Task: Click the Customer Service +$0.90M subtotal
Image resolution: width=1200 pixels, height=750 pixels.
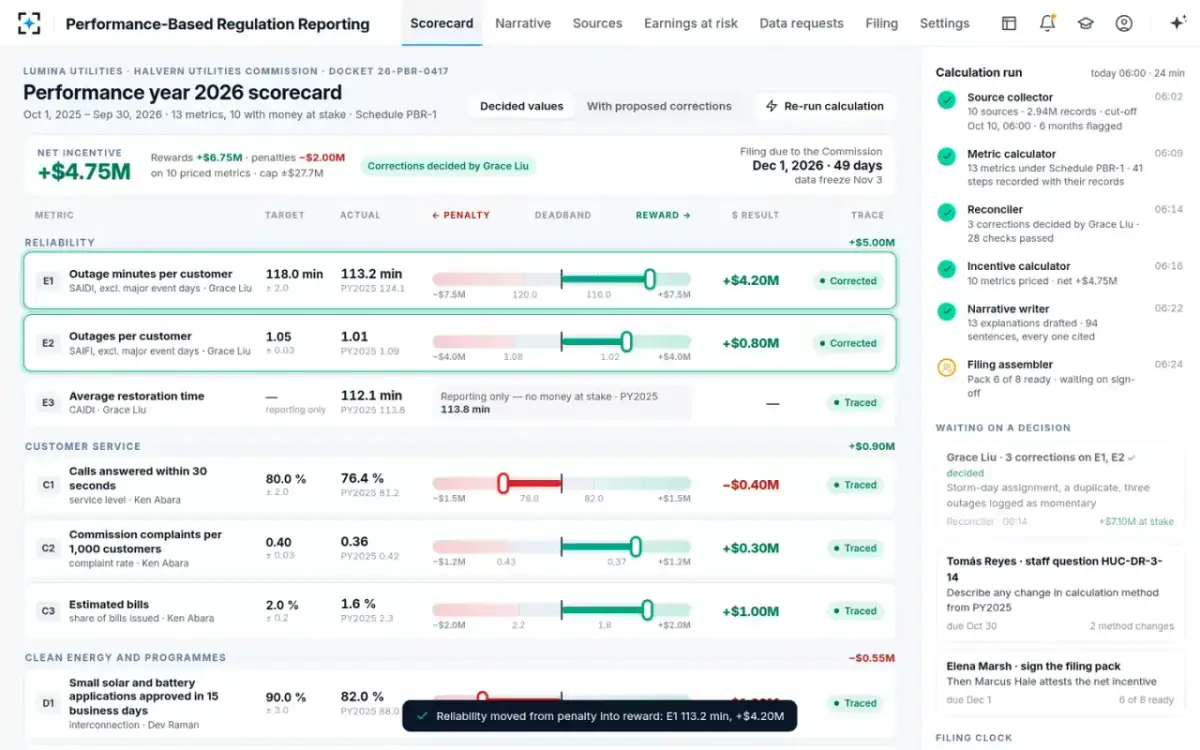Action: [x=872, y=447]
